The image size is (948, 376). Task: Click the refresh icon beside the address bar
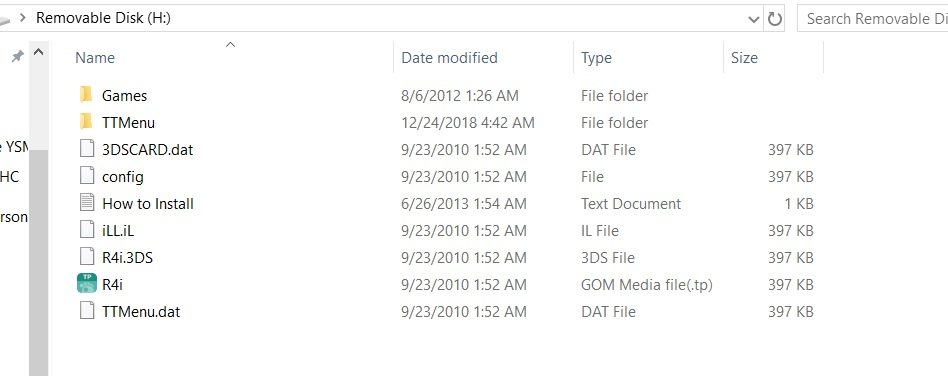tap(774, 19)
